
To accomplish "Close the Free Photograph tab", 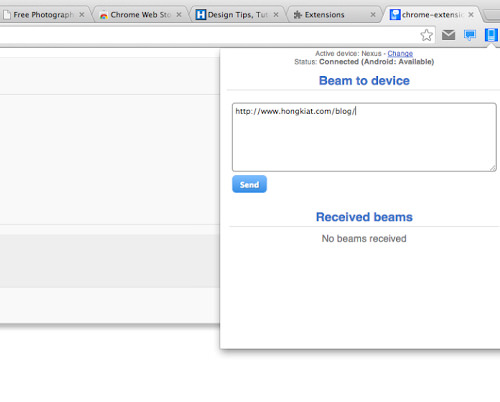I will [82, 15].
